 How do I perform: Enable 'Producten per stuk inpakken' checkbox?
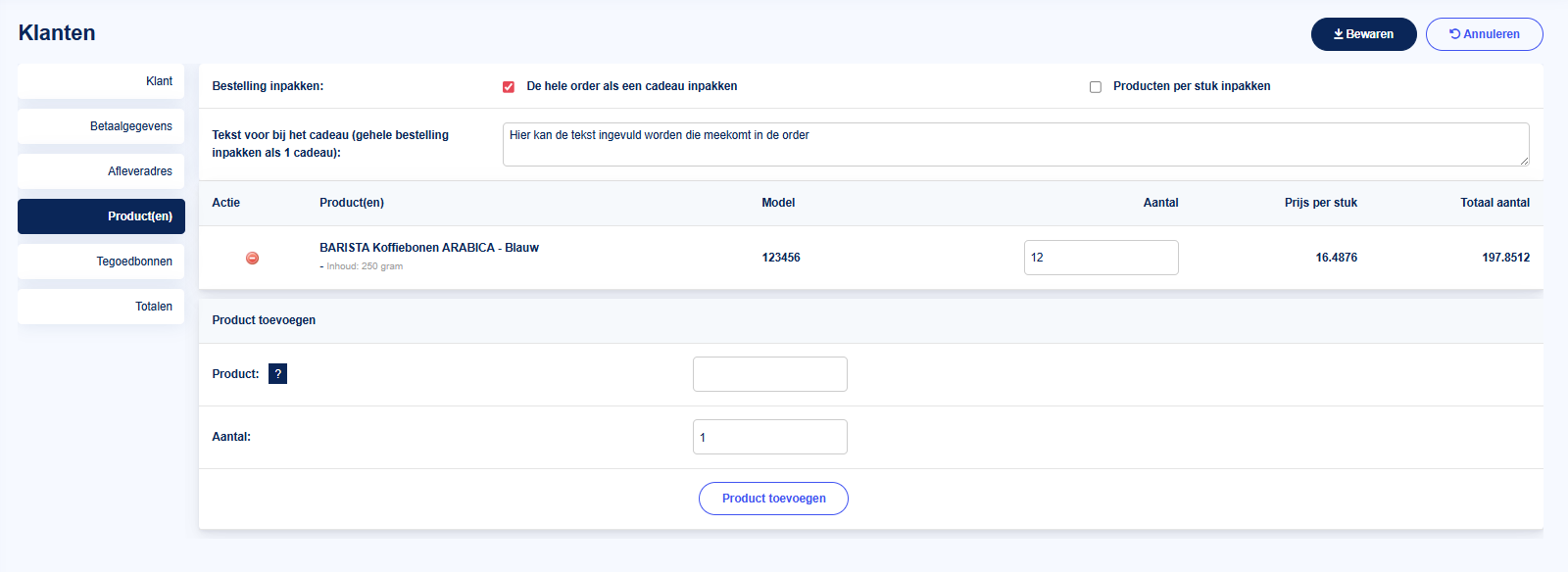(1096, 87)
